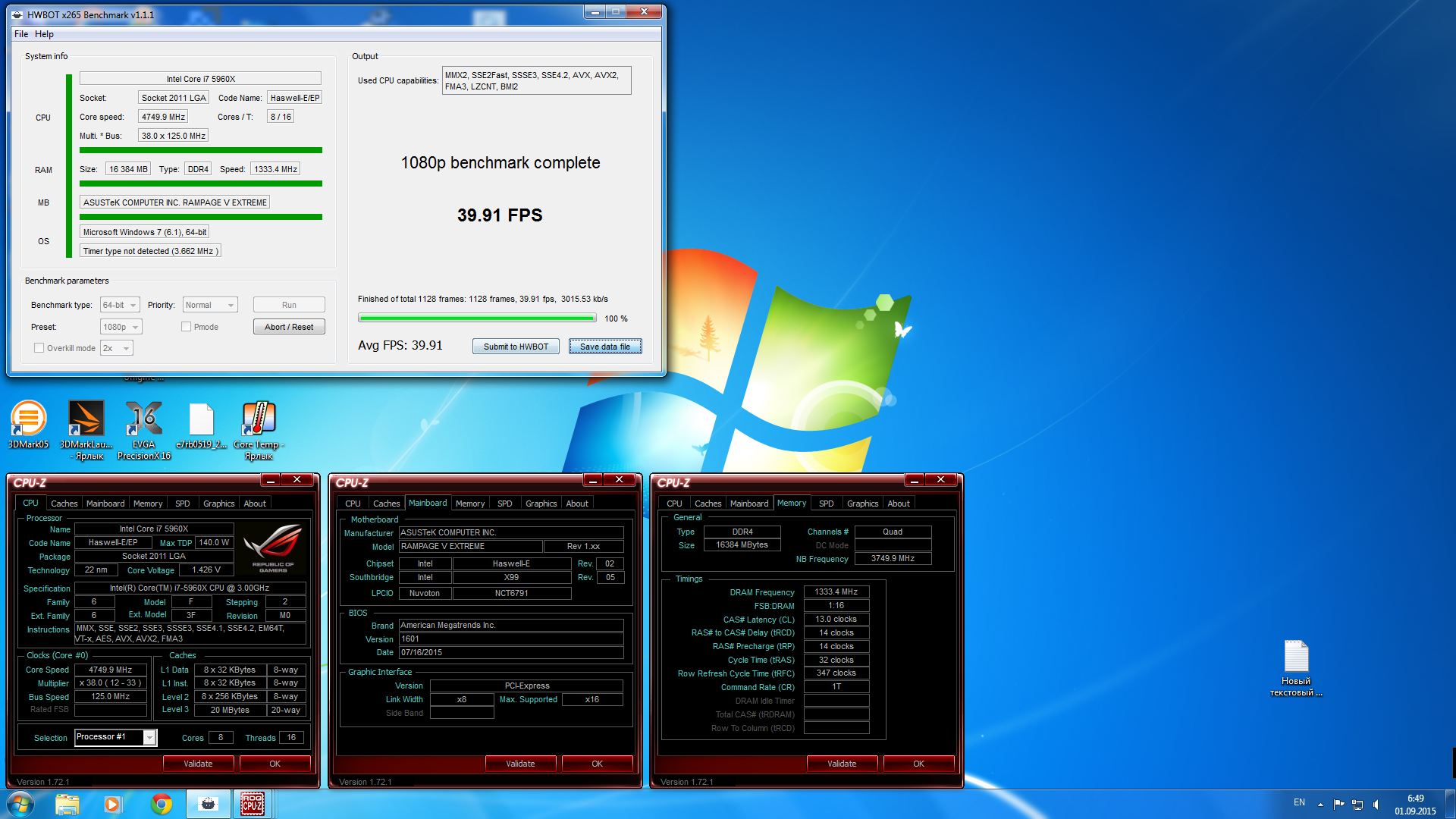Click the Used CPU capabilities text box
The height and width of the screenshot is (819, 1456).
tap(536, 80)
